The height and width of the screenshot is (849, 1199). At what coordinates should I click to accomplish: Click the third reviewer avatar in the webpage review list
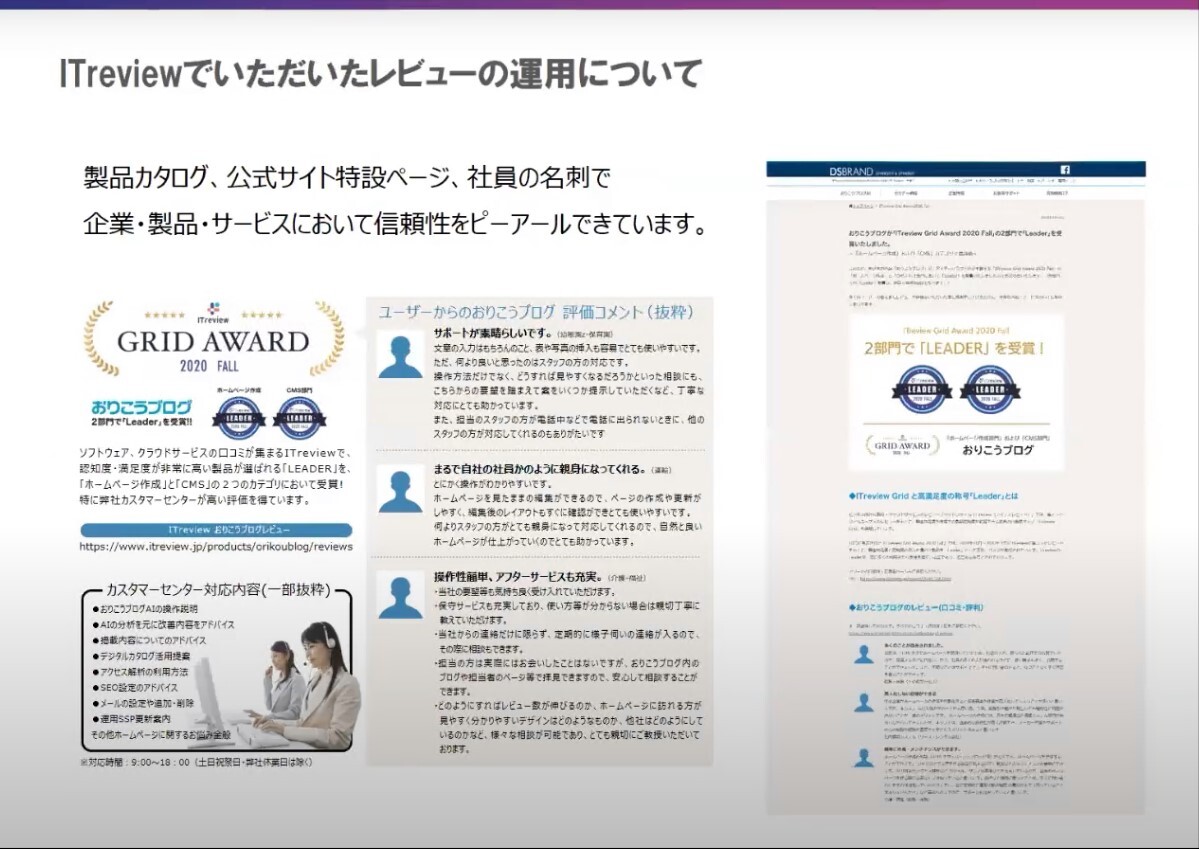[x=864, y=758]
